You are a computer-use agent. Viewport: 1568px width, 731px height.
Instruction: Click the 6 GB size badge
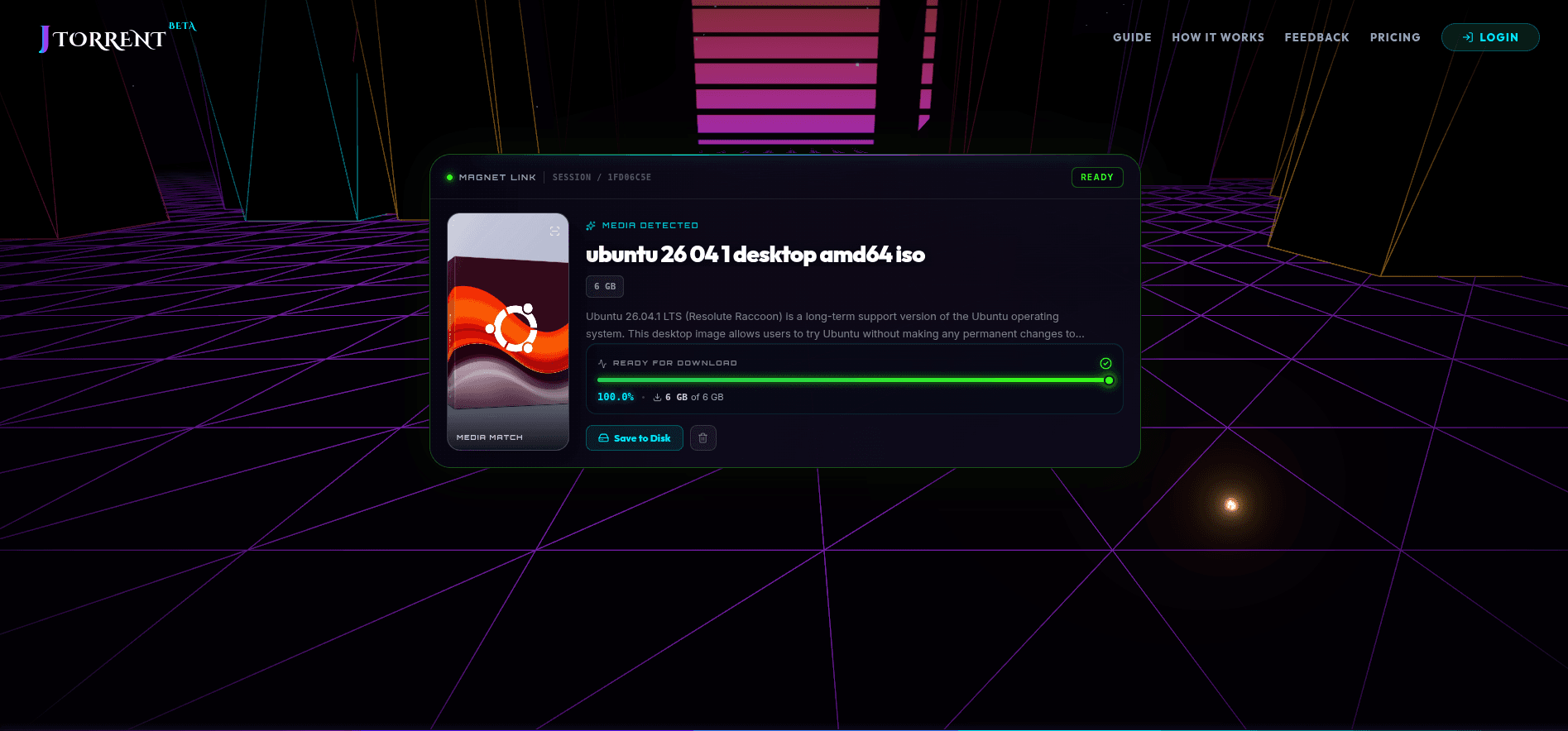point(605,287)
